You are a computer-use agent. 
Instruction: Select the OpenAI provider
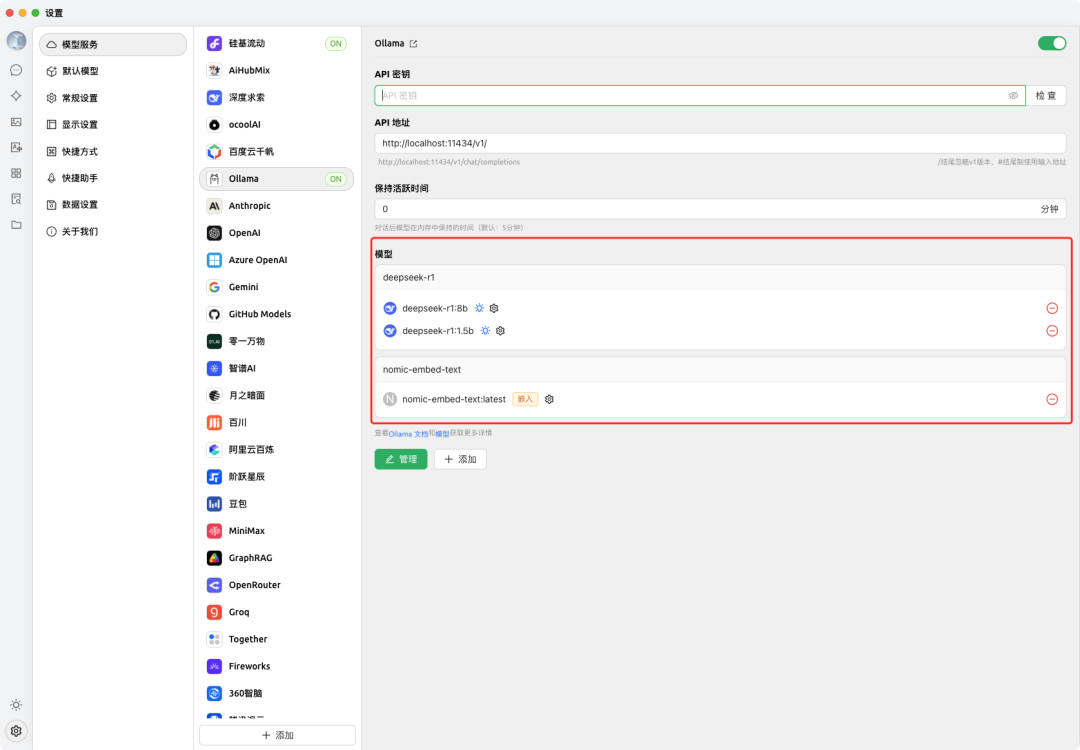276,233
